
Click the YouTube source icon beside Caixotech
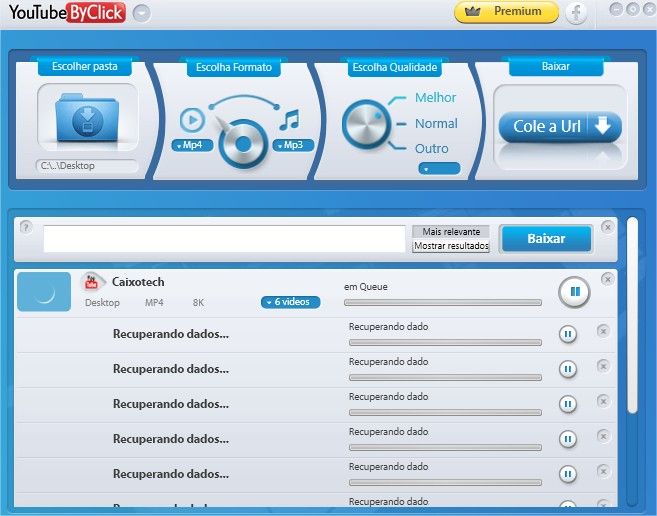pyautogui.click(x=92, y=282)
